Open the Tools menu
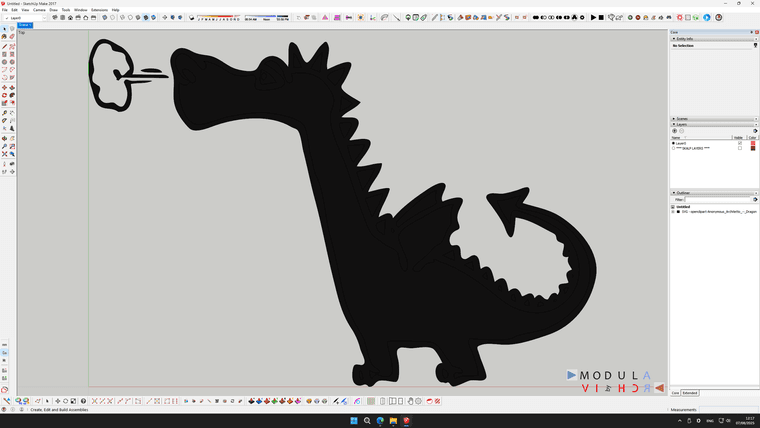Screen dimensions: 760x428 (66, 10)
